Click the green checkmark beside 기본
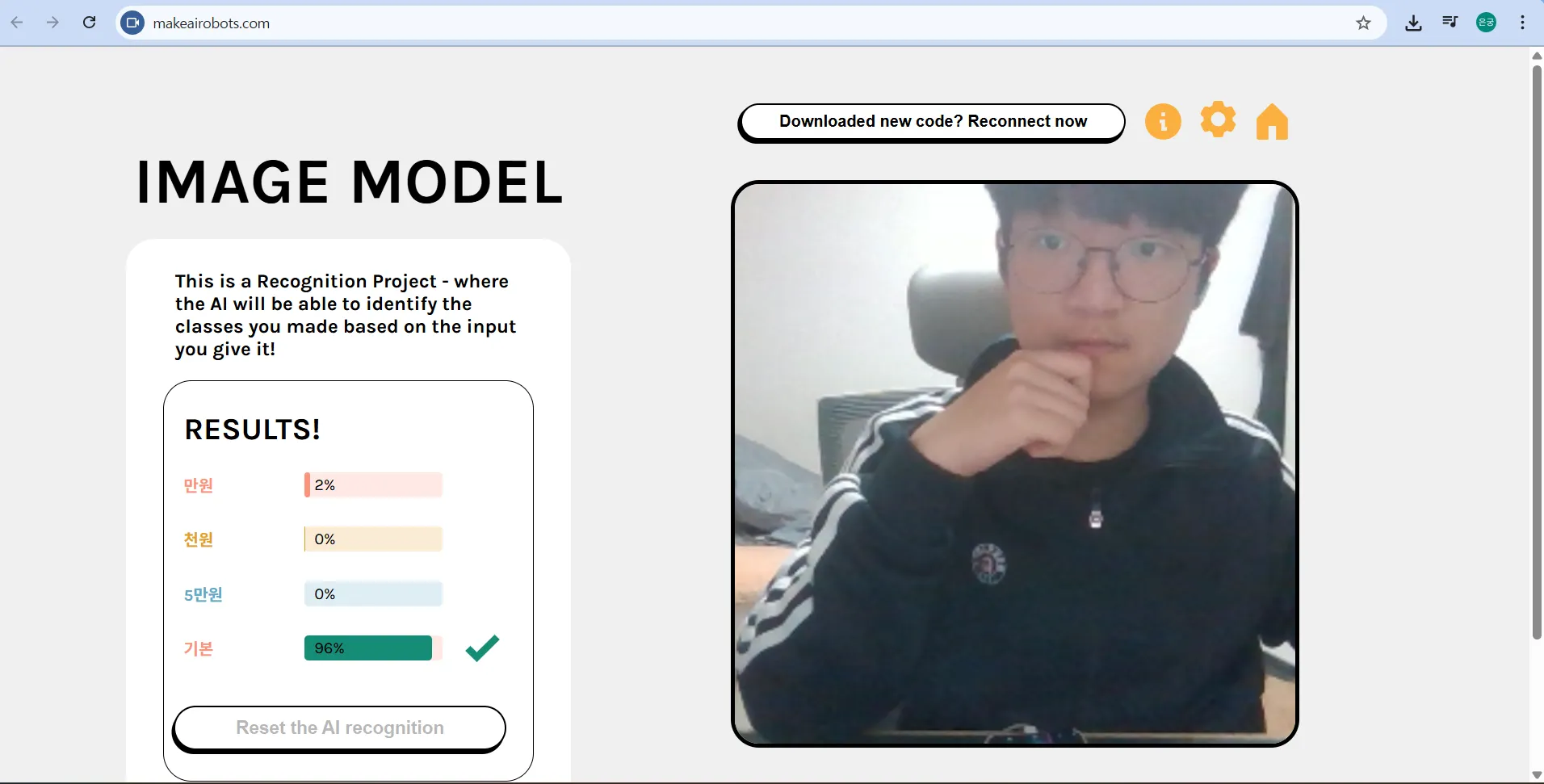 pos(483,648)
